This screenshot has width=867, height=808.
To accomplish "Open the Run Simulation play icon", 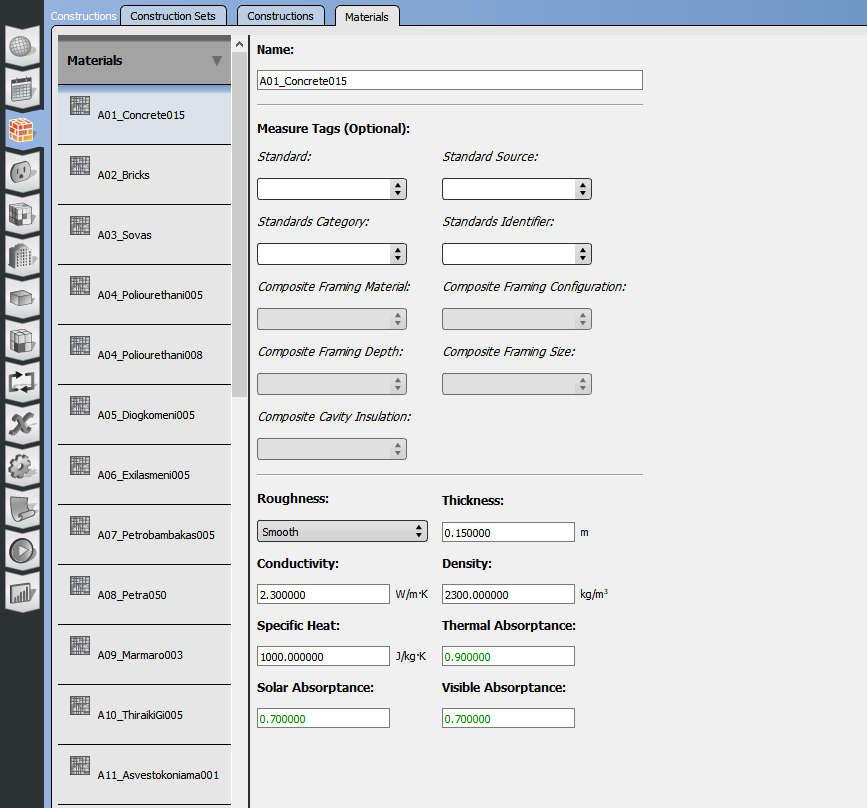I will click(22, 550).
